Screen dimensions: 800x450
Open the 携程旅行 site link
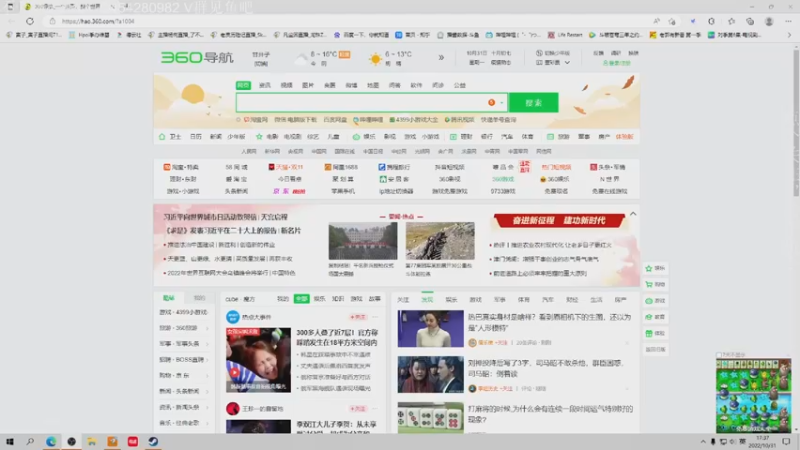tap(394, 167)
